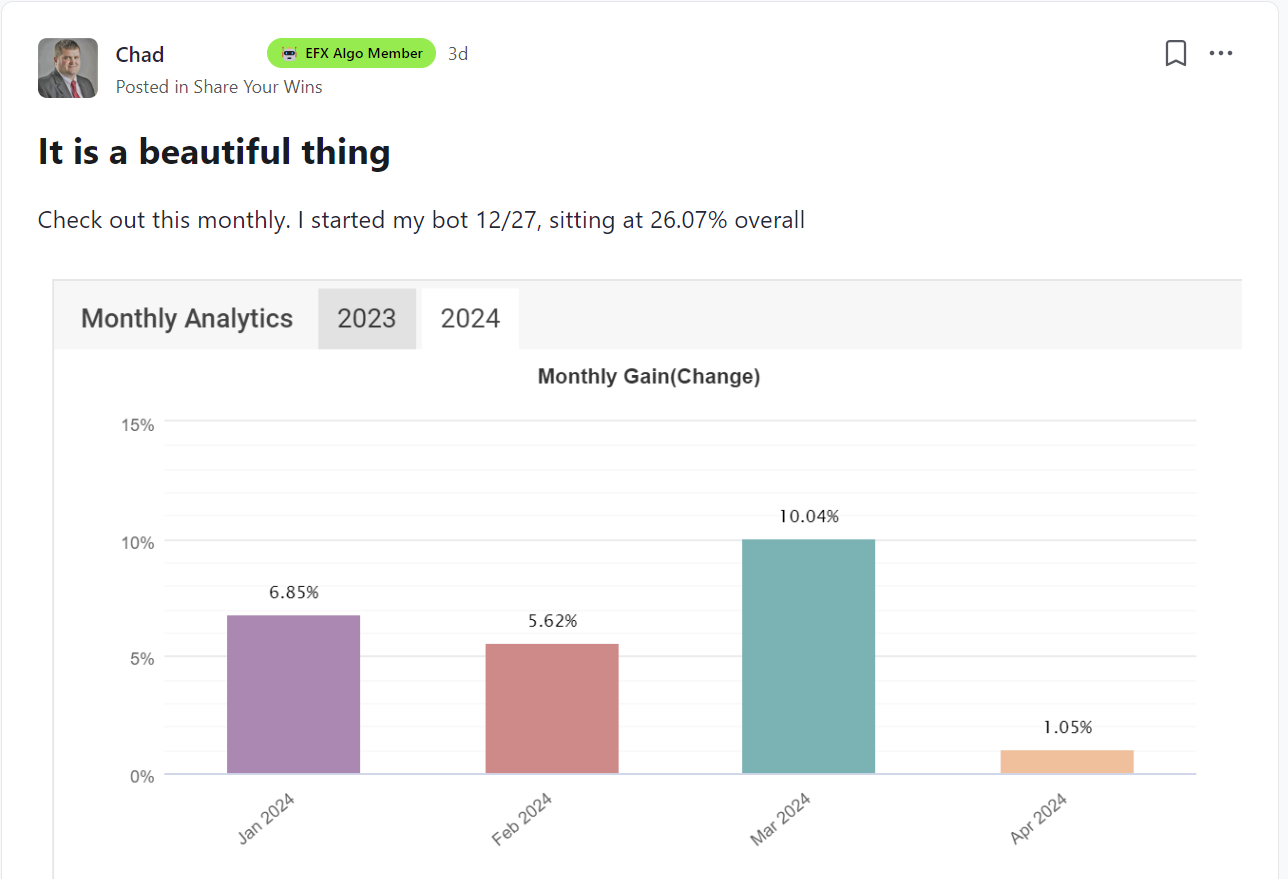This screenshot has width=1288, height=879.
Task: Click the Feb 2024 red bar
Action: [x=552, y=708]
